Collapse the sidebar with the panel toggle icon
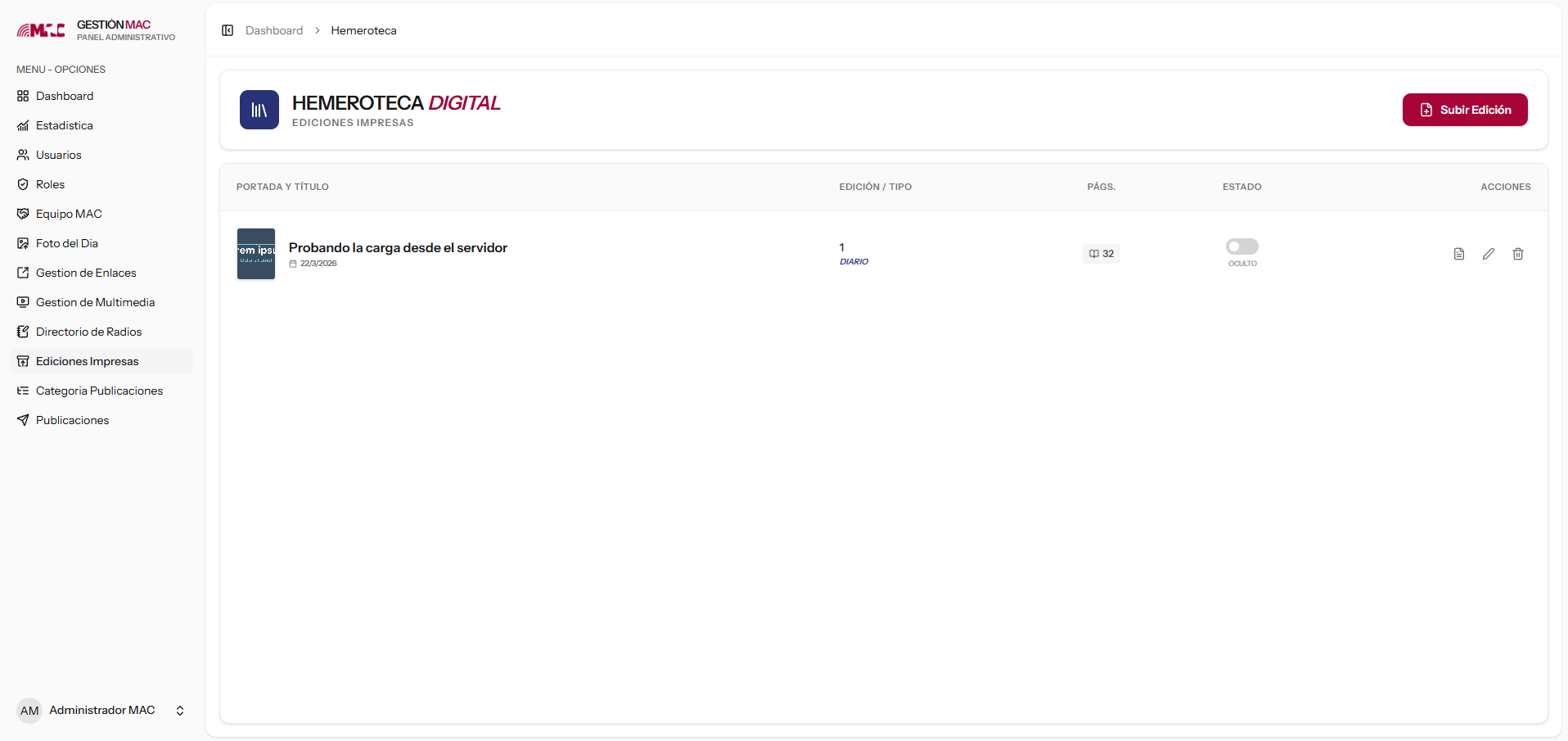The height and width of the screenshot is (741, 1568). (228, 30)
